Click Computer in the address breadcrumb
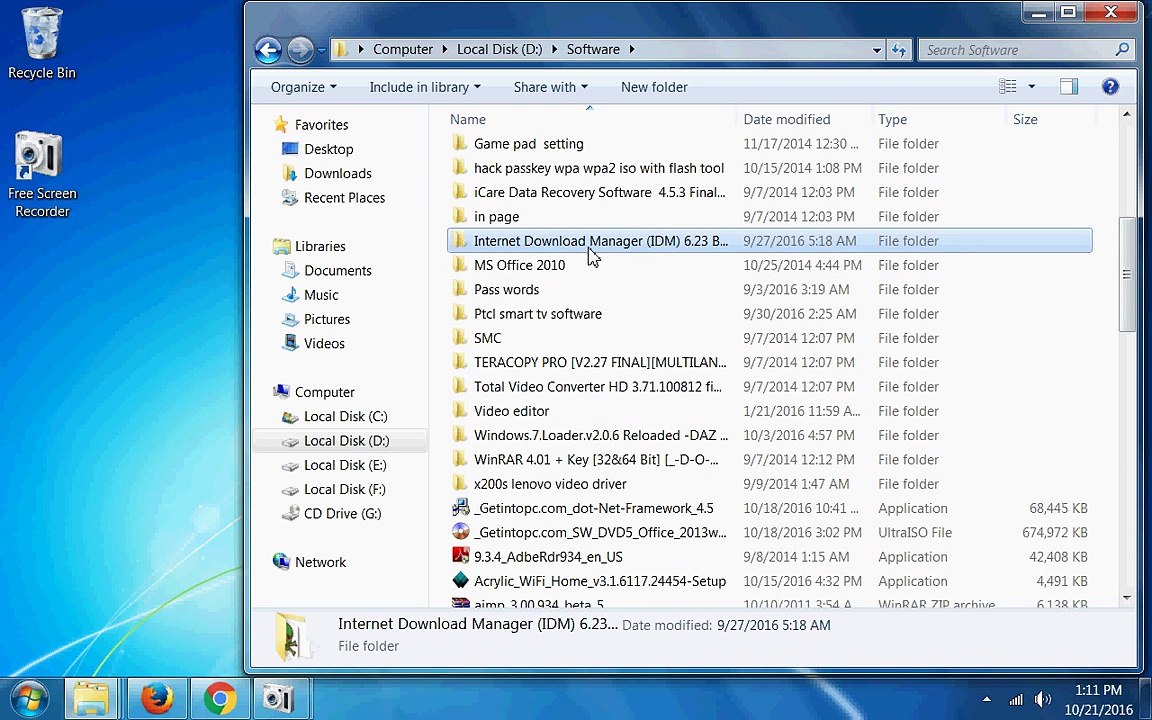The image size is (1152, 720). (x=403, y=49)
